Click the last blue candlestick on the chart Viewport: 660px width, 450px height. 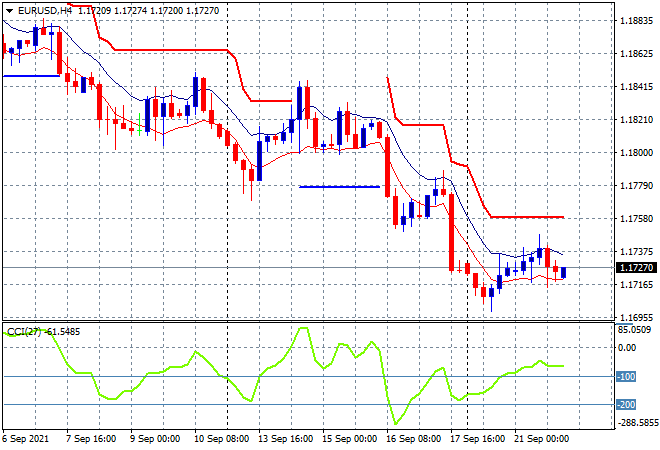(x=564, y=272)
